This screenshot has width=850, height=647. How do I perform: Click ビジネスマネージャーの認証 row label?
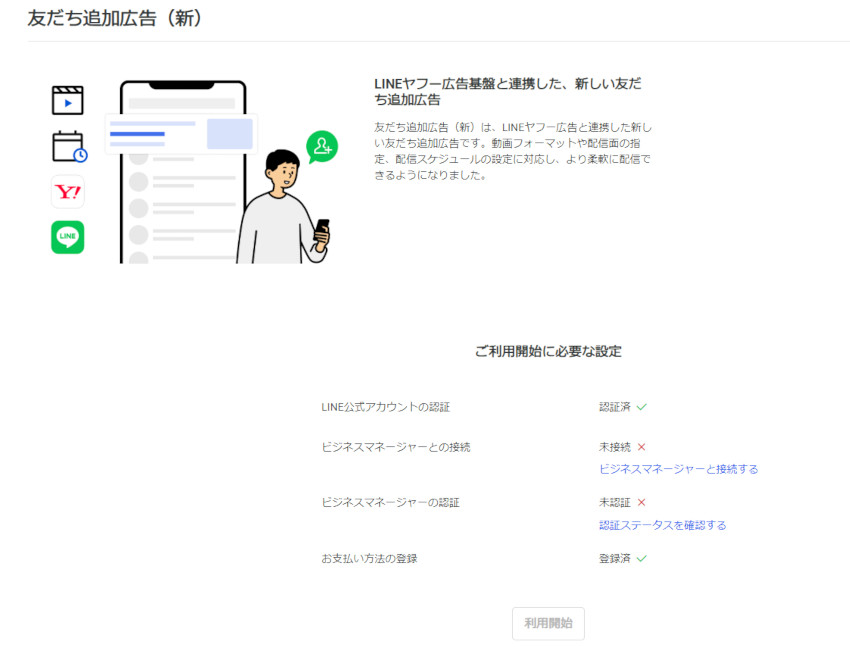tap(390, 502)
